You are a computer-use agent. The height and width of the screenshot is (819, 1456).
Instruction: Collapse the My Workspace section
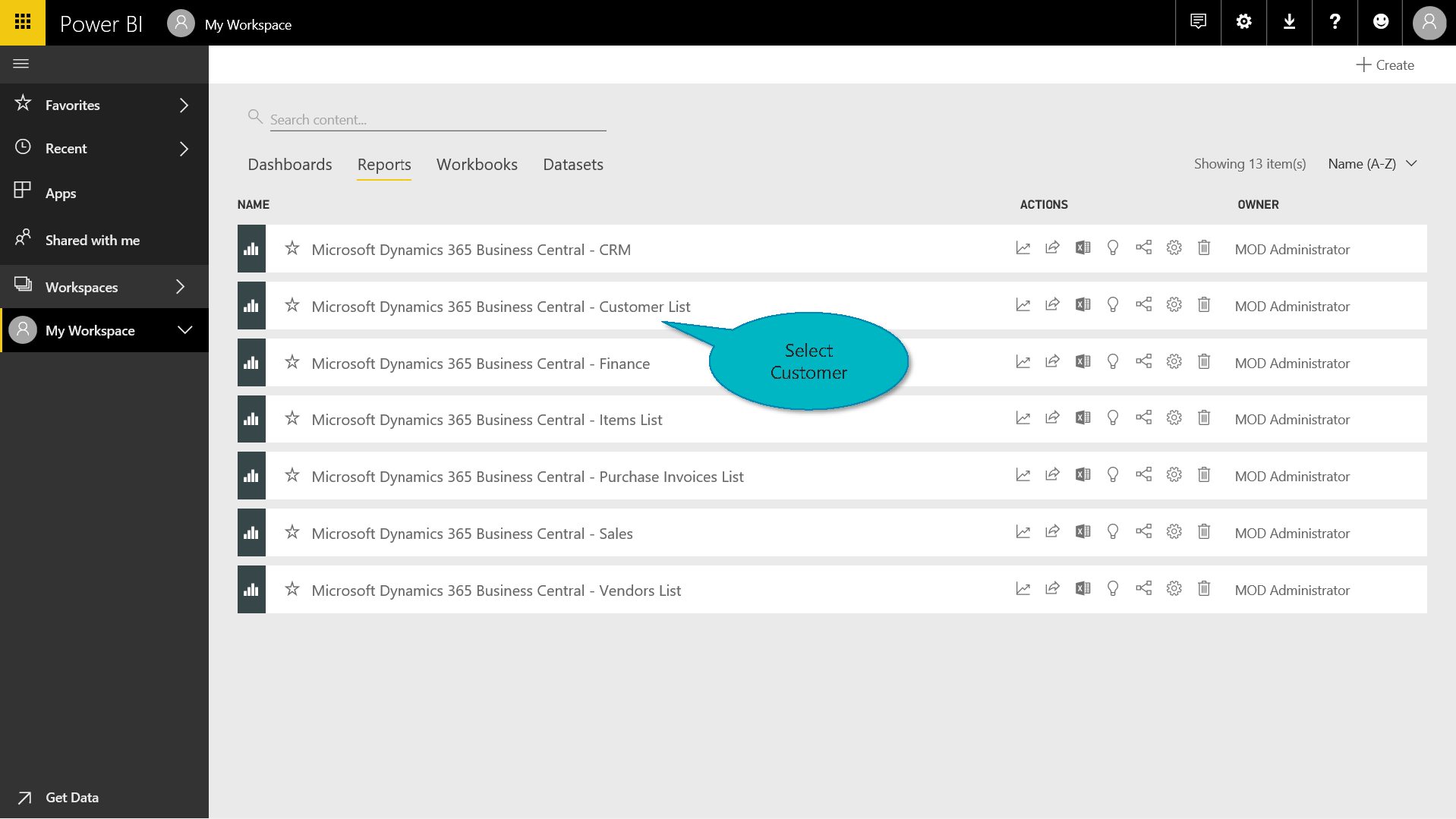184,330
